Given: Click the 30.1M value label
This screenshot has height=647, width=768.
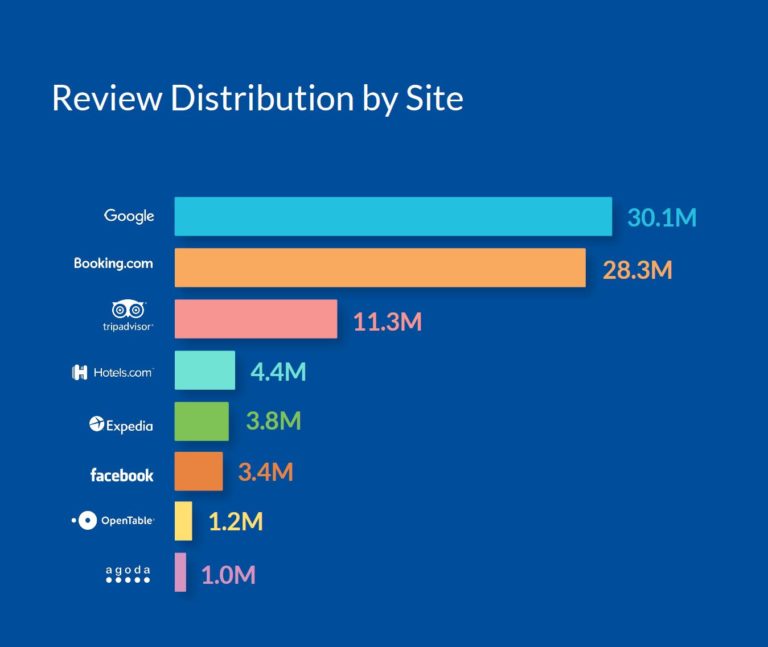Looking at the screenshot, I should point(662,217).
